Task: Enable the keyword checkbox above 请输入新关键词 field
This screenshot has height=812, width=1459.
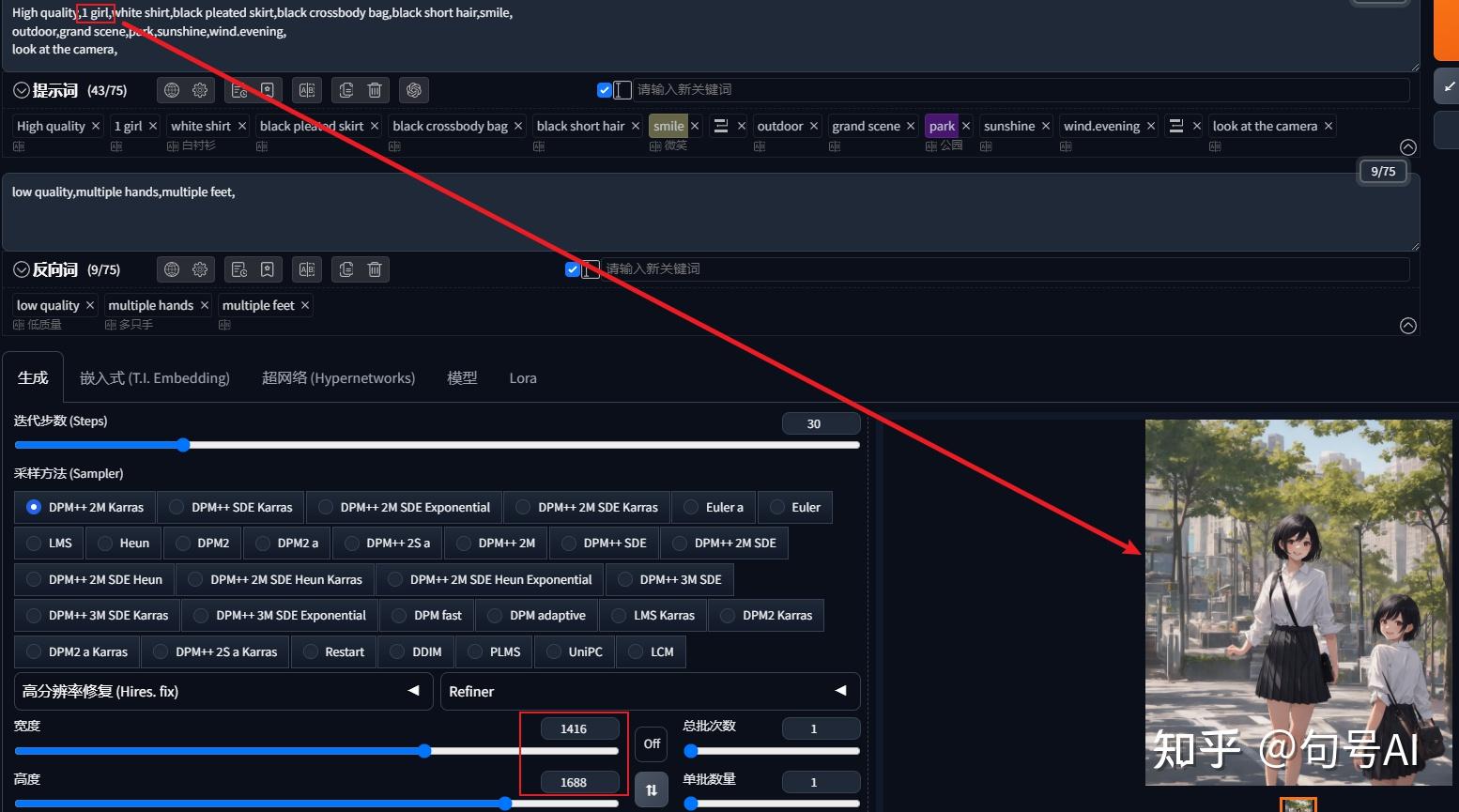Action: (604, 89)
